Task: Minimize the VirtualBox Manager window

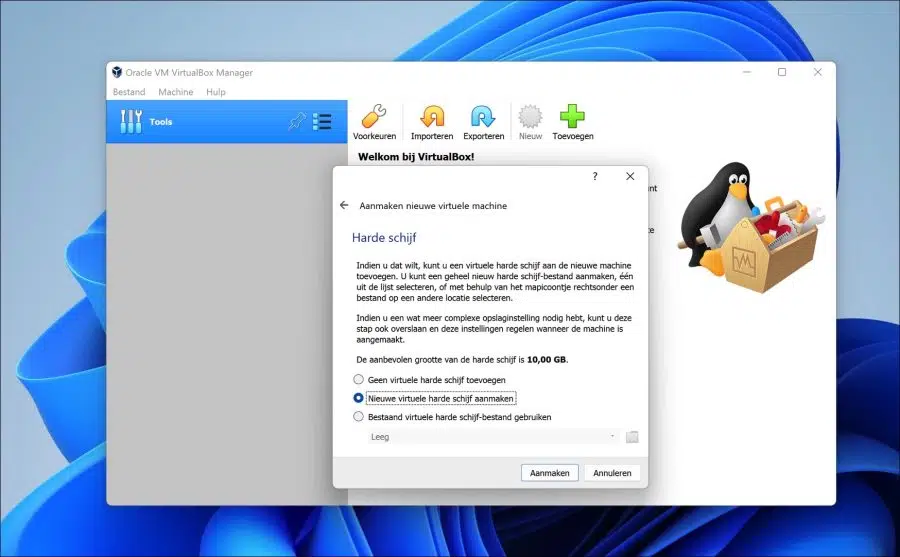Action: (x=747, y=72)
